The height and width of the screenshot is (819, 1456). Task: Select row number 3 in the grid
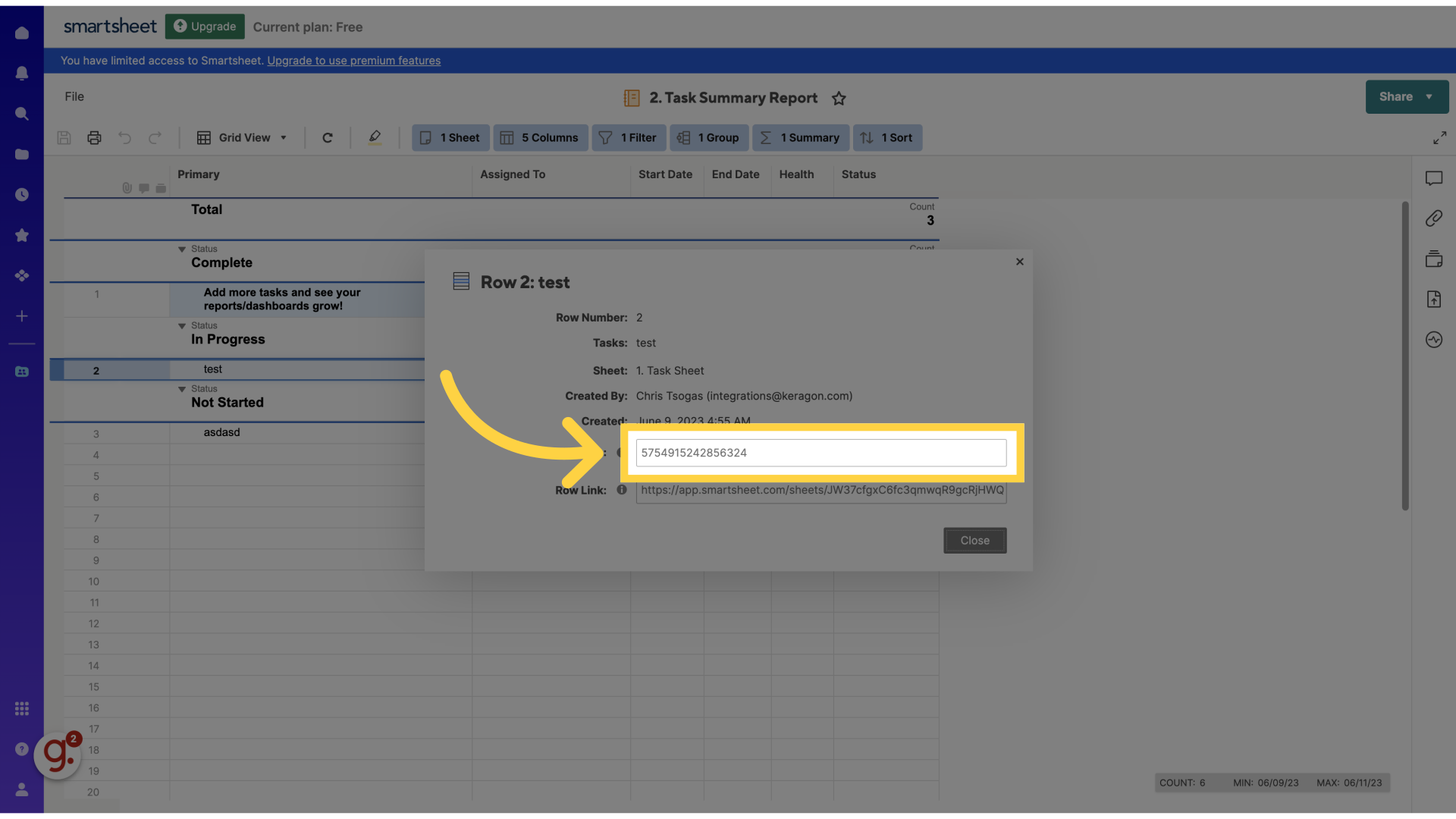[x=96, y=434]
